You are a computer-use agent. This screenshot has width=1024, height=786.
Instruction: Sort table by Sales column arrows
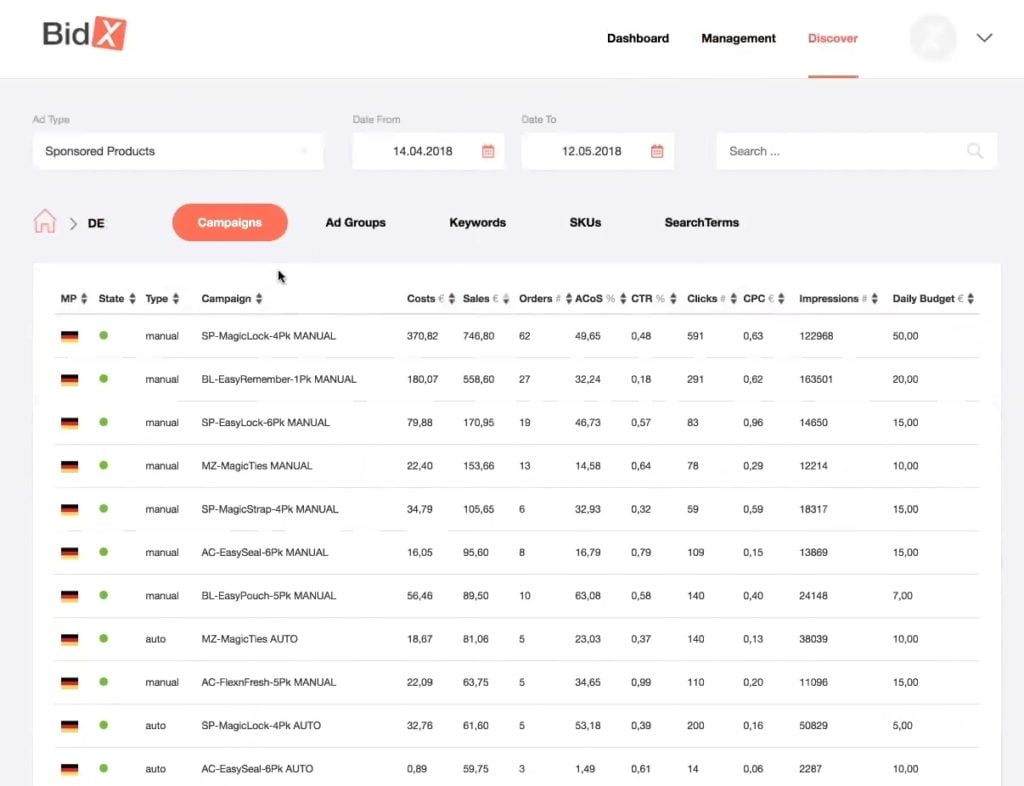[x=505, y=299]
